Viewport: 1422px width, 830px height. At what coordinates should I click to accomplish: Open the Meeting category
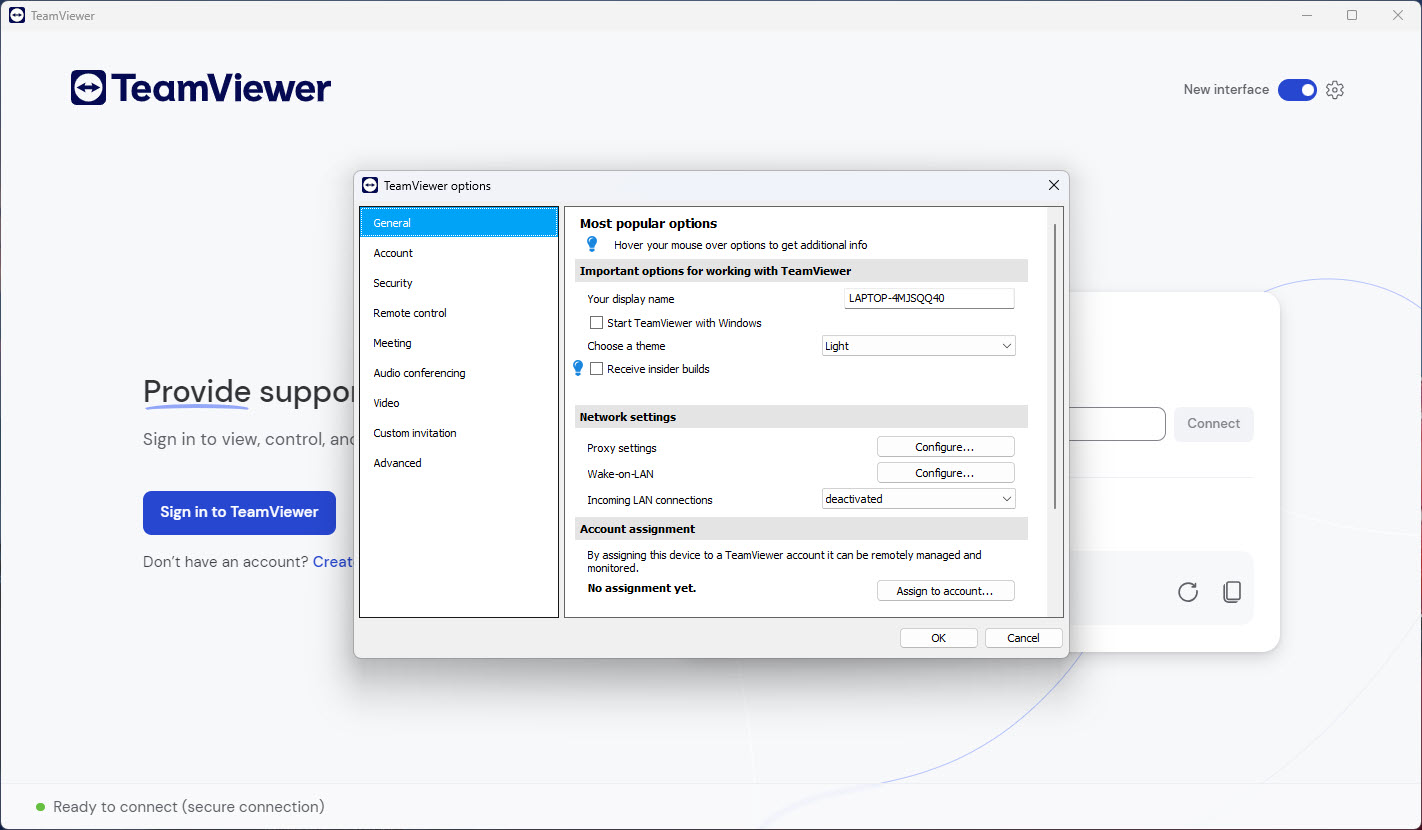point(459,343)
